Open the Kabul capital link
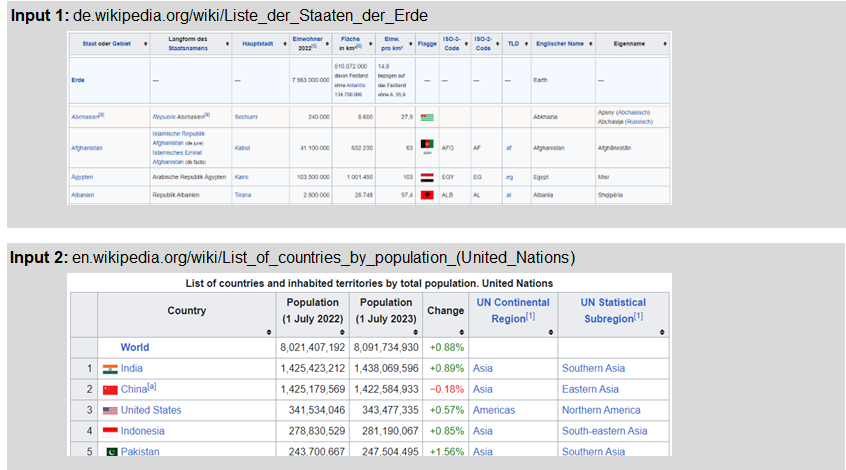 pyautogui.click(x=242, y=148)
